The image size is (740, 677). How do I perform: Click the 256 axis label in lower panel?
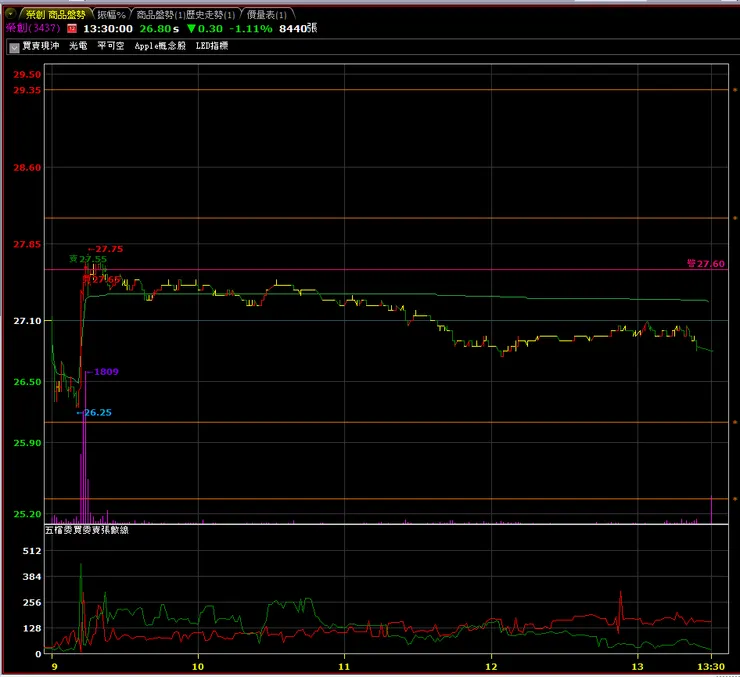(32, 602)
